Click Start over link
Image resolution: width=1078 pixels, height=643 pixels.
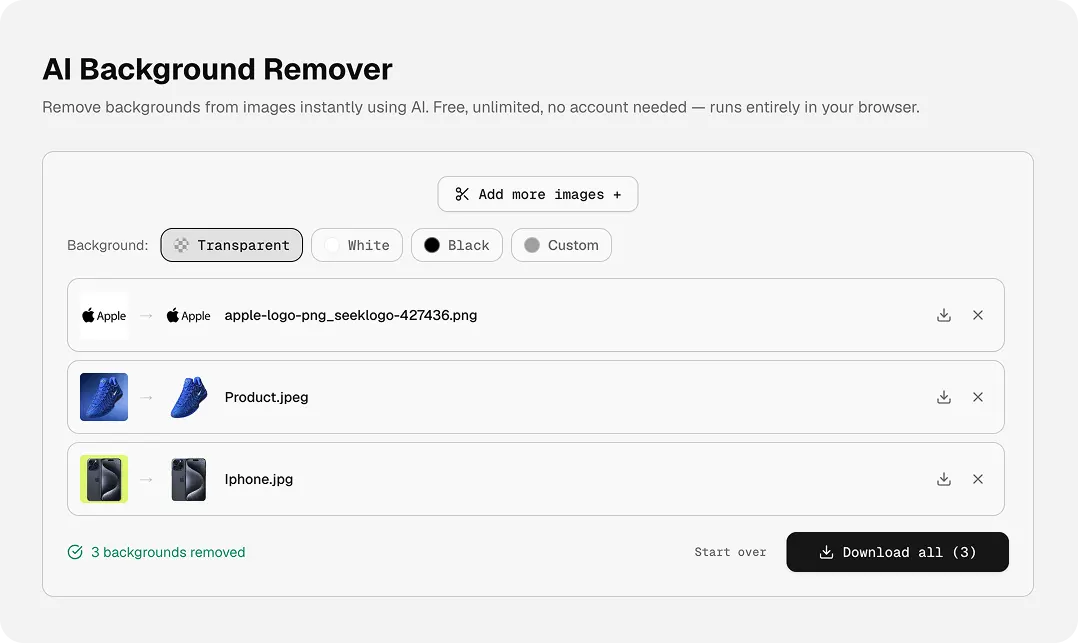point(730,552)
